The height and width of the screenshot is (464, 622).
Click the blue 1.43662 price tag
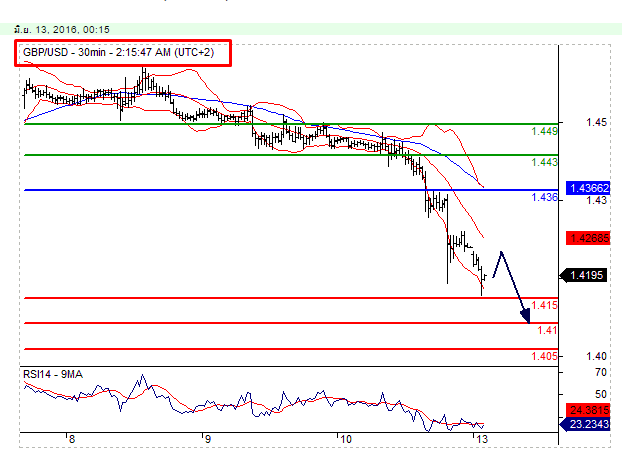pyautogui.click(x=588, y=188)
